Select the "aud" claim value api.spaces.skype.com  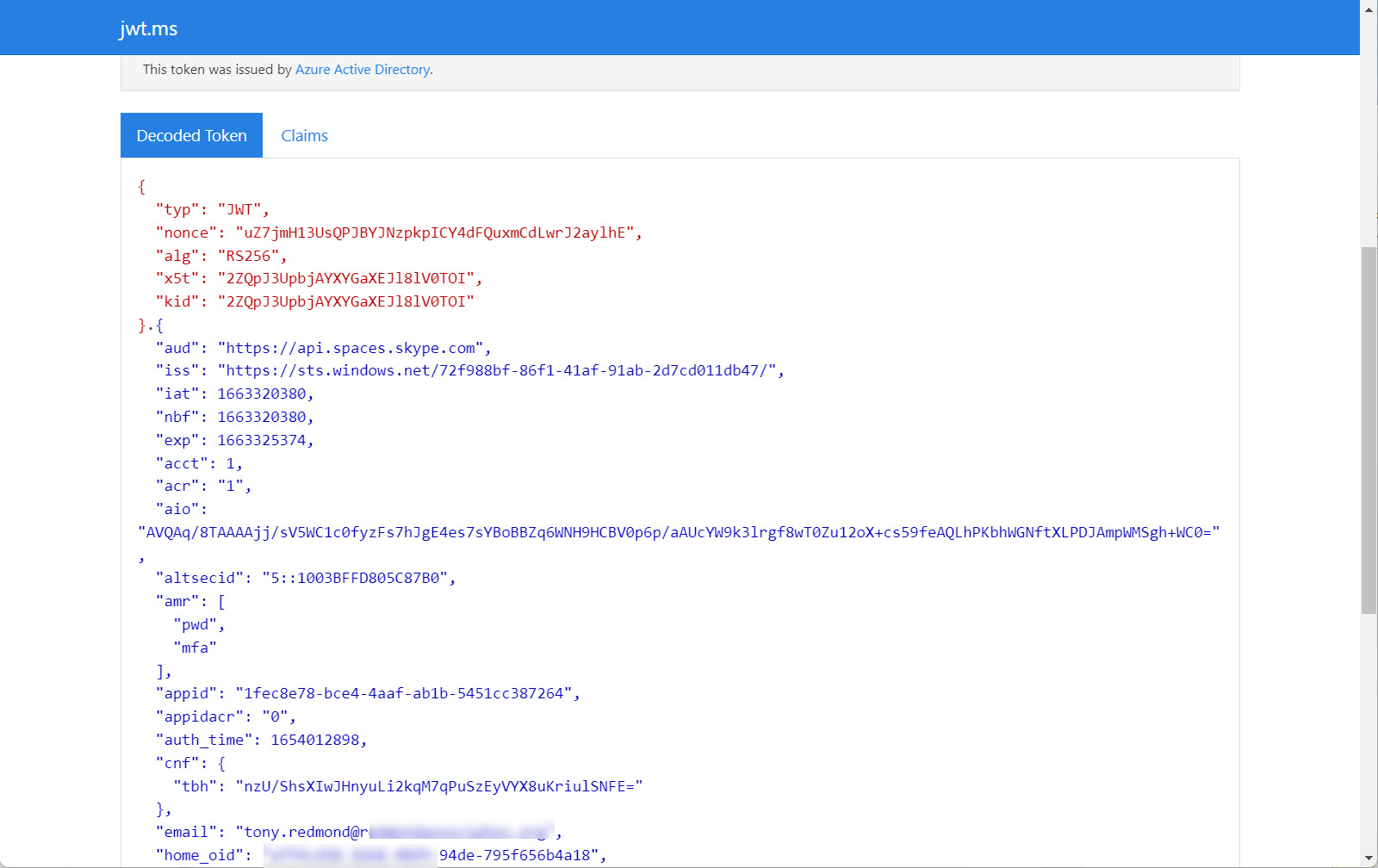tap(351, 348)
